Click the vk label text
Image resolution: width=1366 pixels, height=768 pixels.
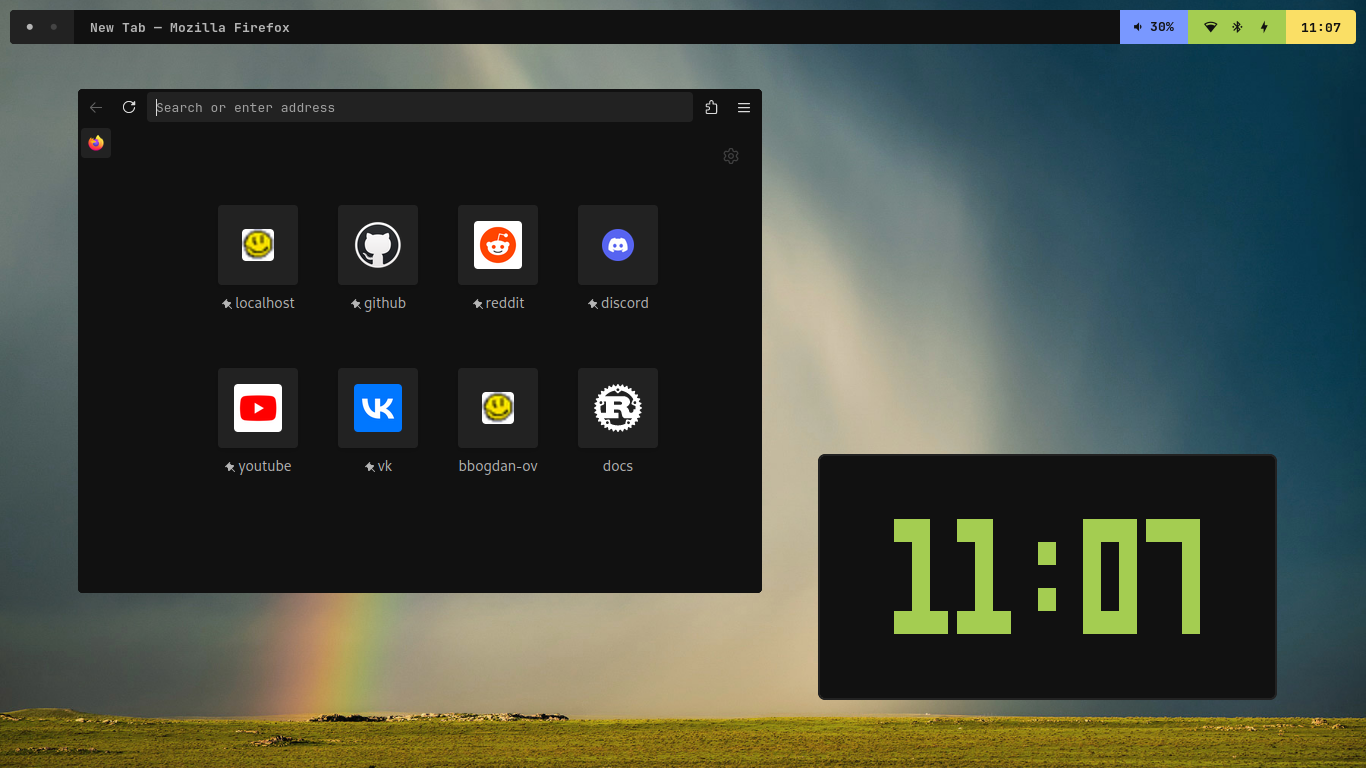point(385,466)
